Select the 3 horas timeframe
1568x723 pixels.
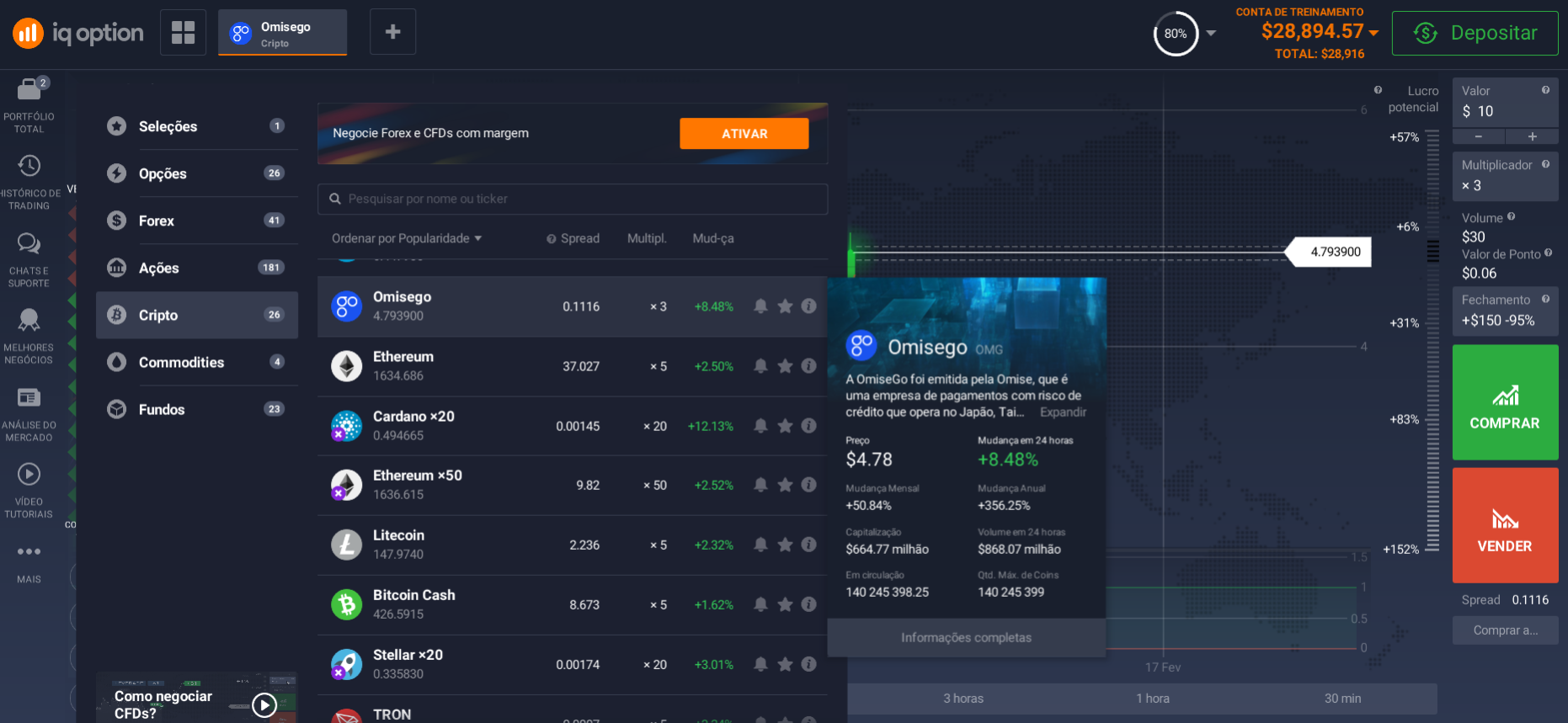[963, 699]
